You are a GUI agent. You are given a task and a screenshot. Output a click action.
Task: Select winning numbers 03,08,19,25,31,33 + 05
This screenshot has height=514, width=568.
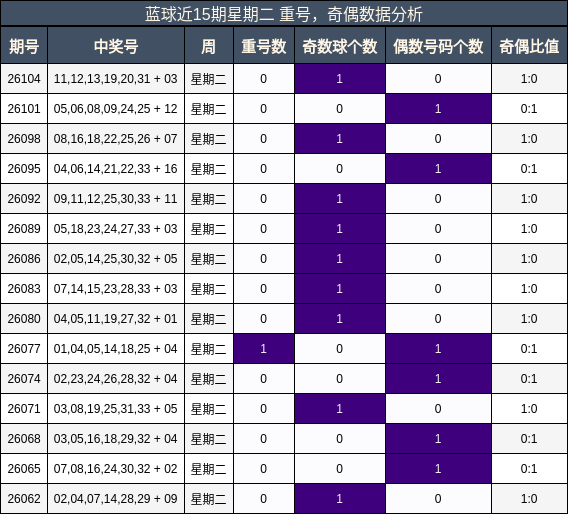click(x=116, y=409)
